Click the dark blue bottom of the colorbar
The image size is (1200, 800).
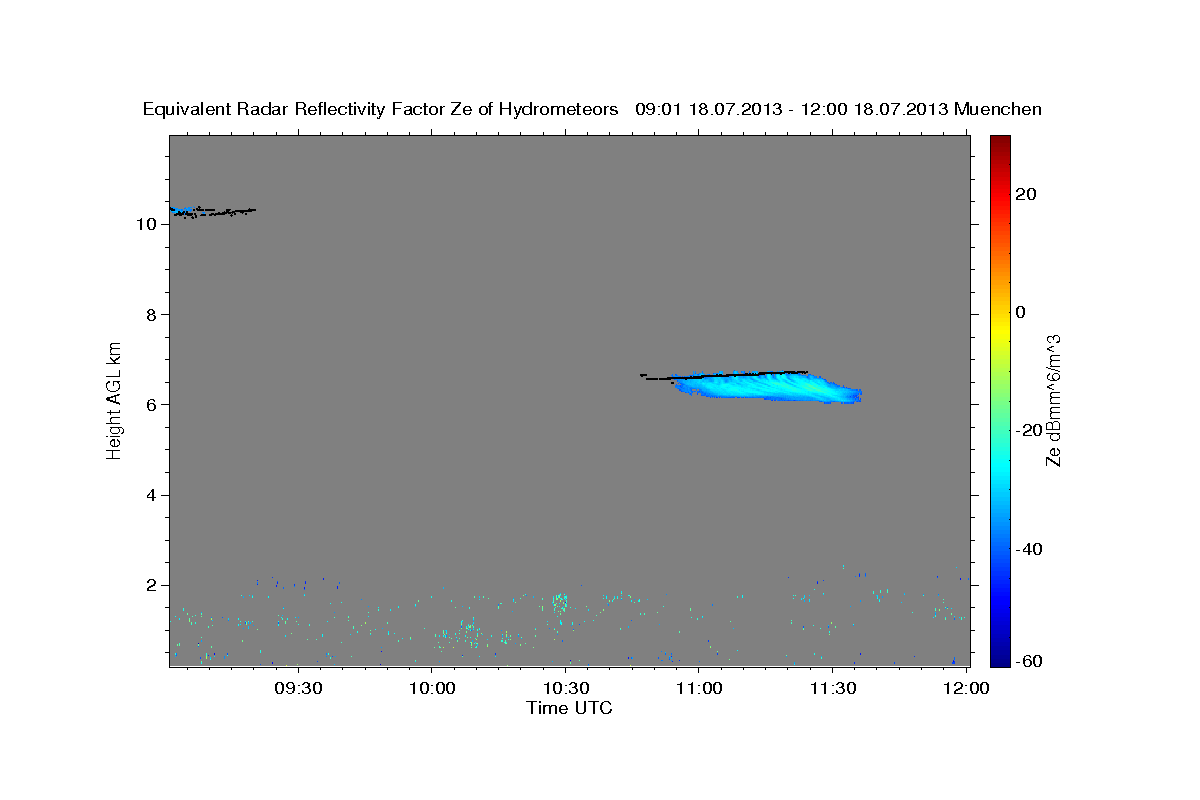999,650
